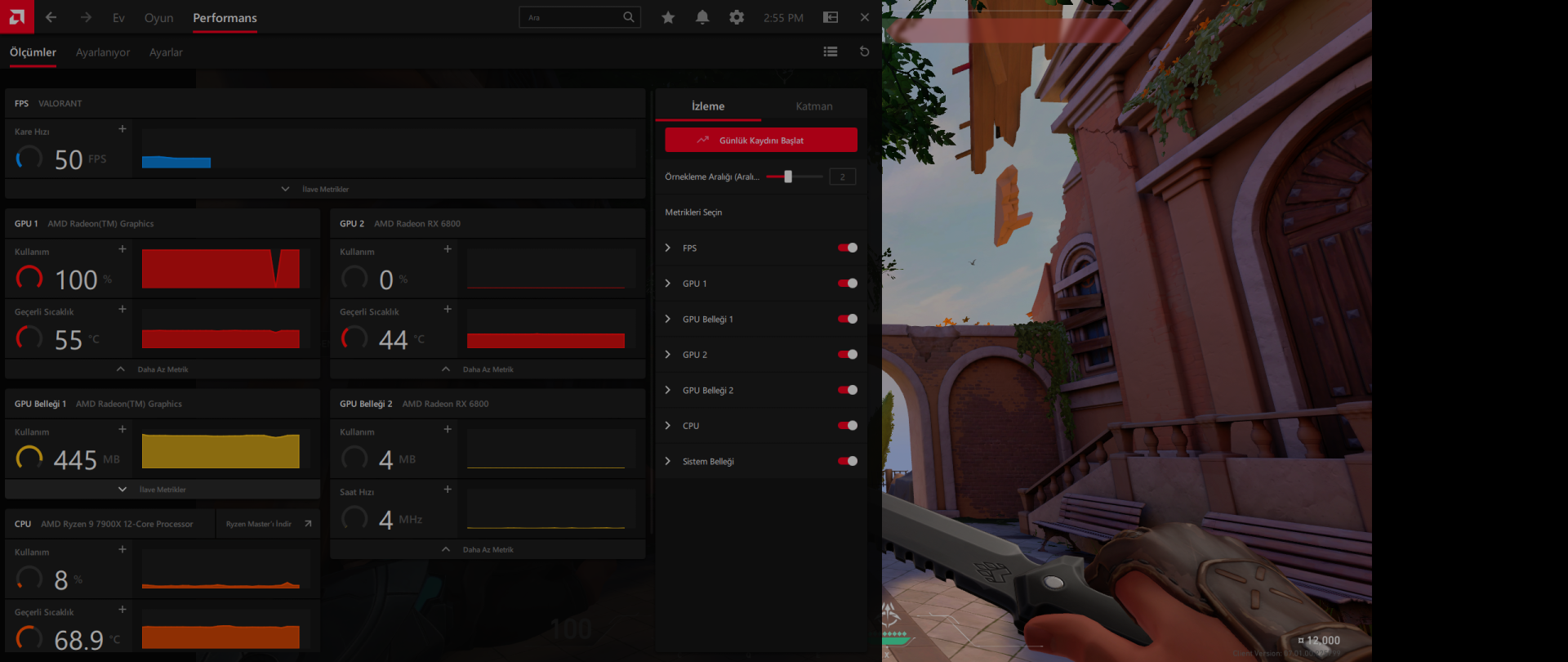
Task: Go back with the left arrow
Action: pyautogui.click(x=51, y=17)
